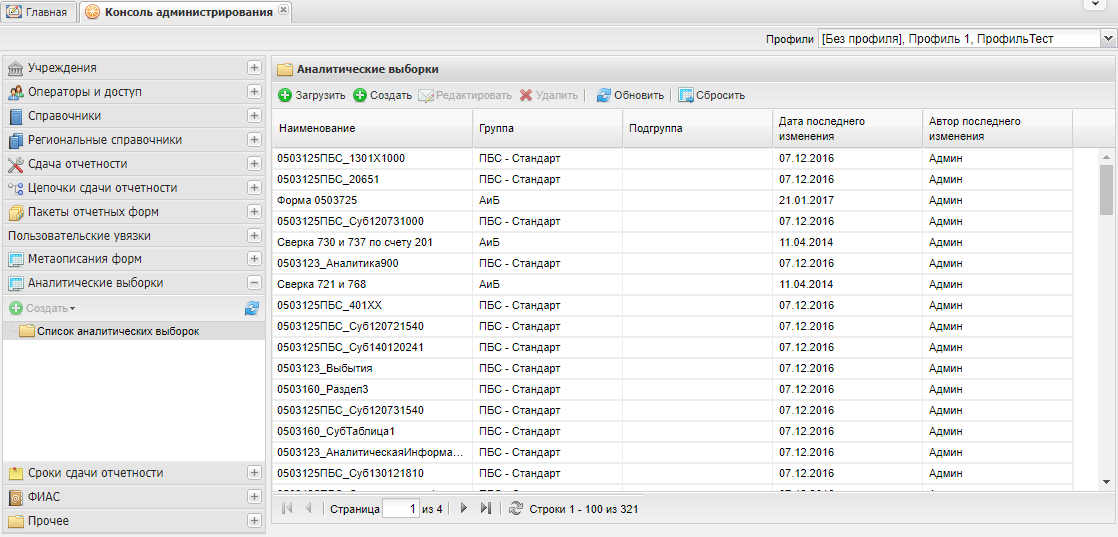Image resolution: width=1118 pixels, height=537 pixels.
Task: Select Список аналитических выборок tree item
Action: [117, 331]
